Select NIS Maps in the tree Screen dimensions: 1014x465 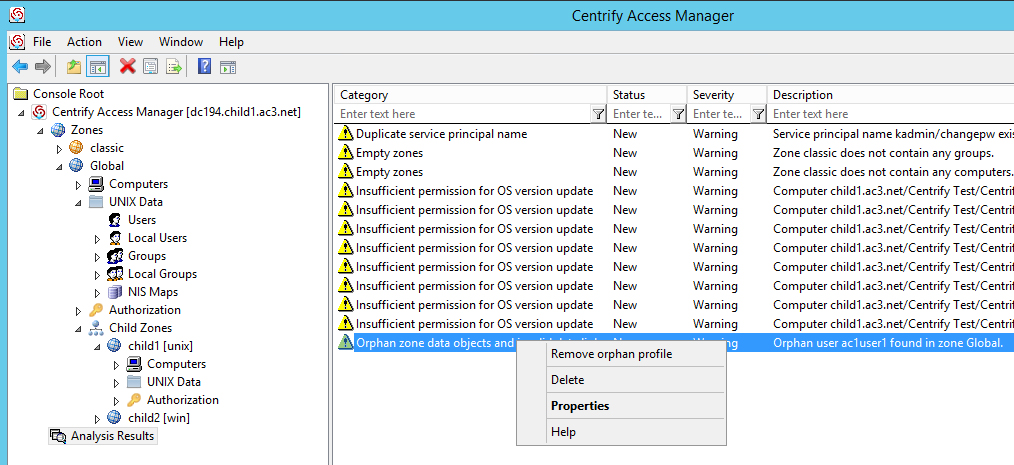tap(152, 292)
